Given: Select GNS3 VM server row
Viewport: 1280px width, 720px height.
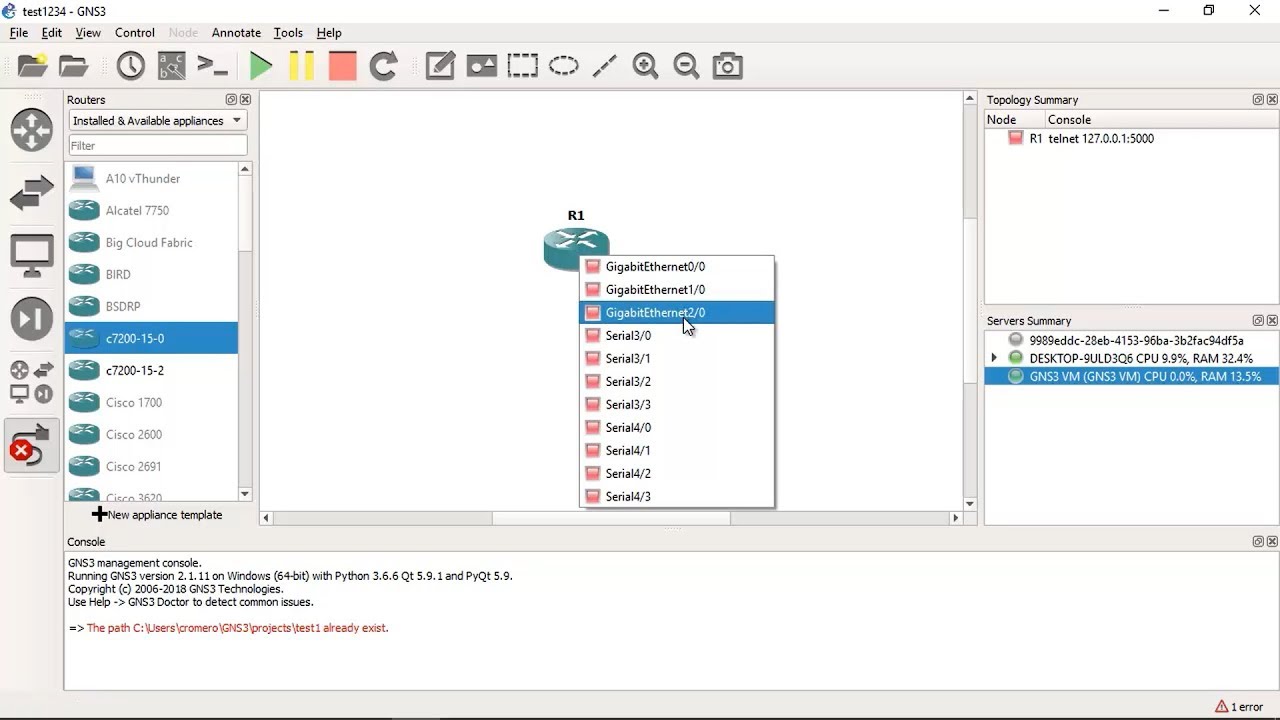Looking at the screenshot, I should tap(1131, 377).
